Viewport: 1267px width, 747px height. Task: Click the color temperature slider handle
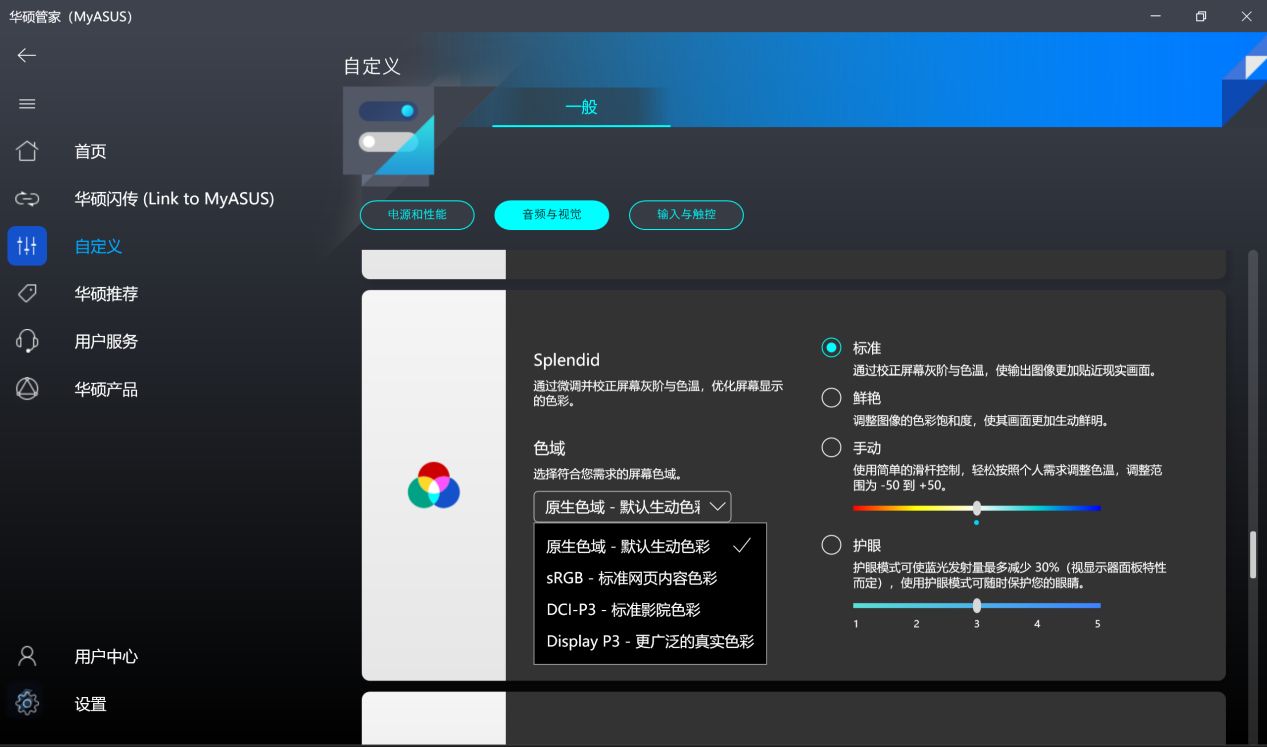[976, 508]
